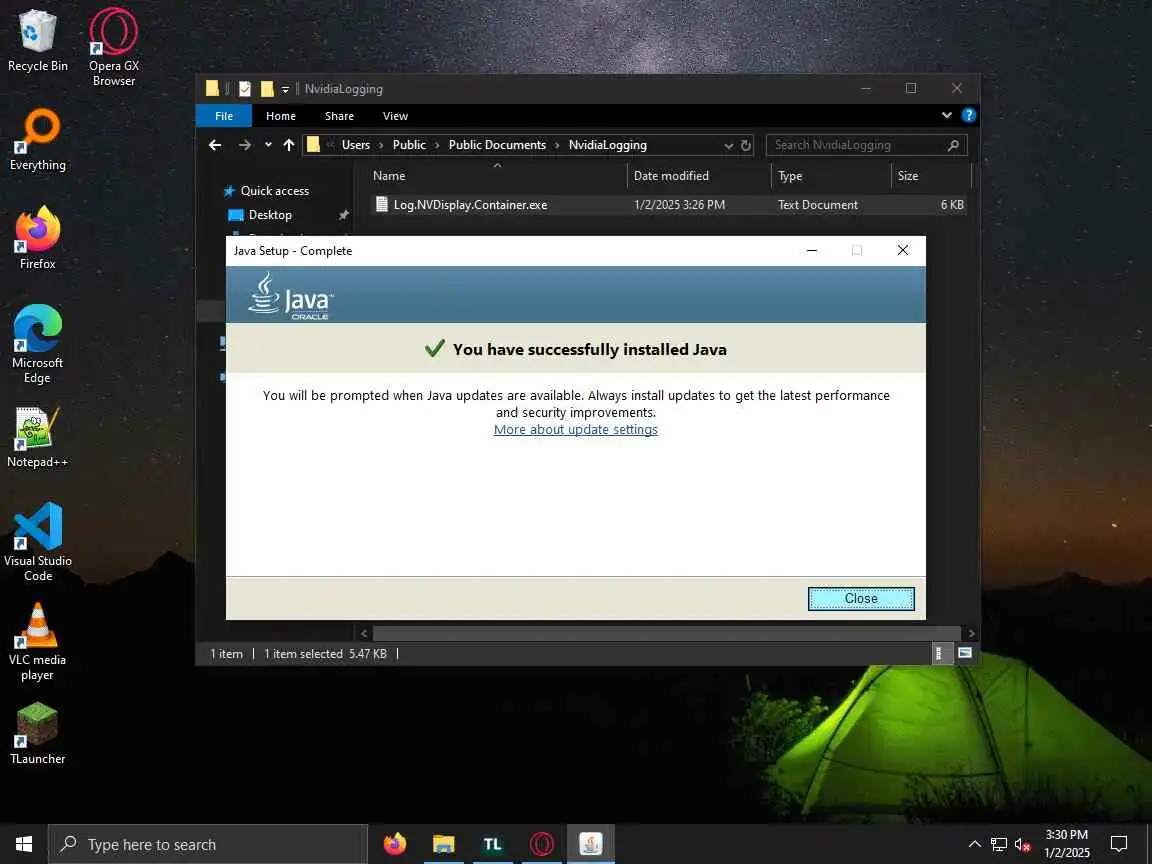
Task: Click the muted volume tray icon
Action: click(1022, 844)
